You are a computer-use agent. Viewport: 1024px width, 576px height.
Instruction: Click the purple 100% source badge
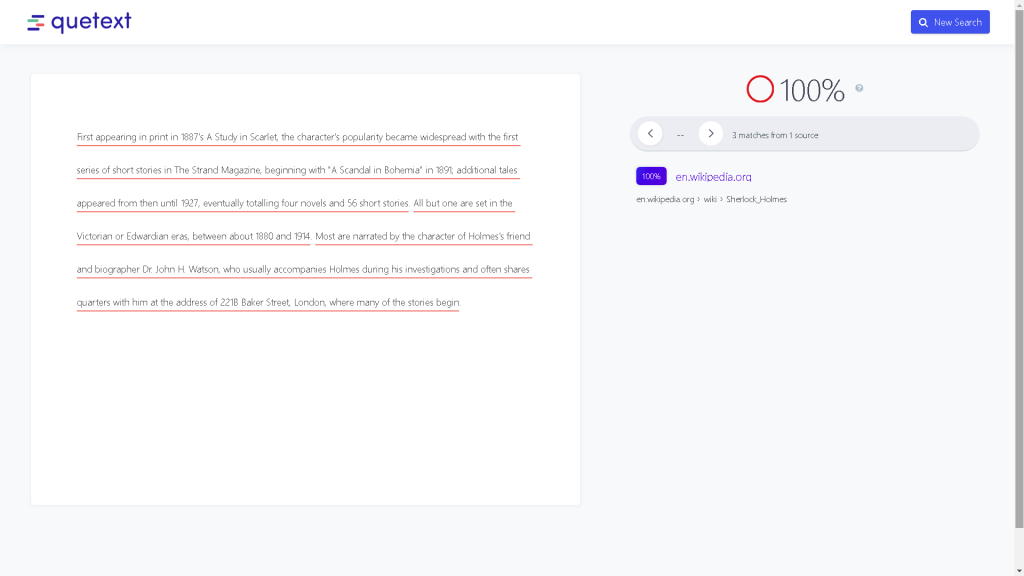click(651, 176)
